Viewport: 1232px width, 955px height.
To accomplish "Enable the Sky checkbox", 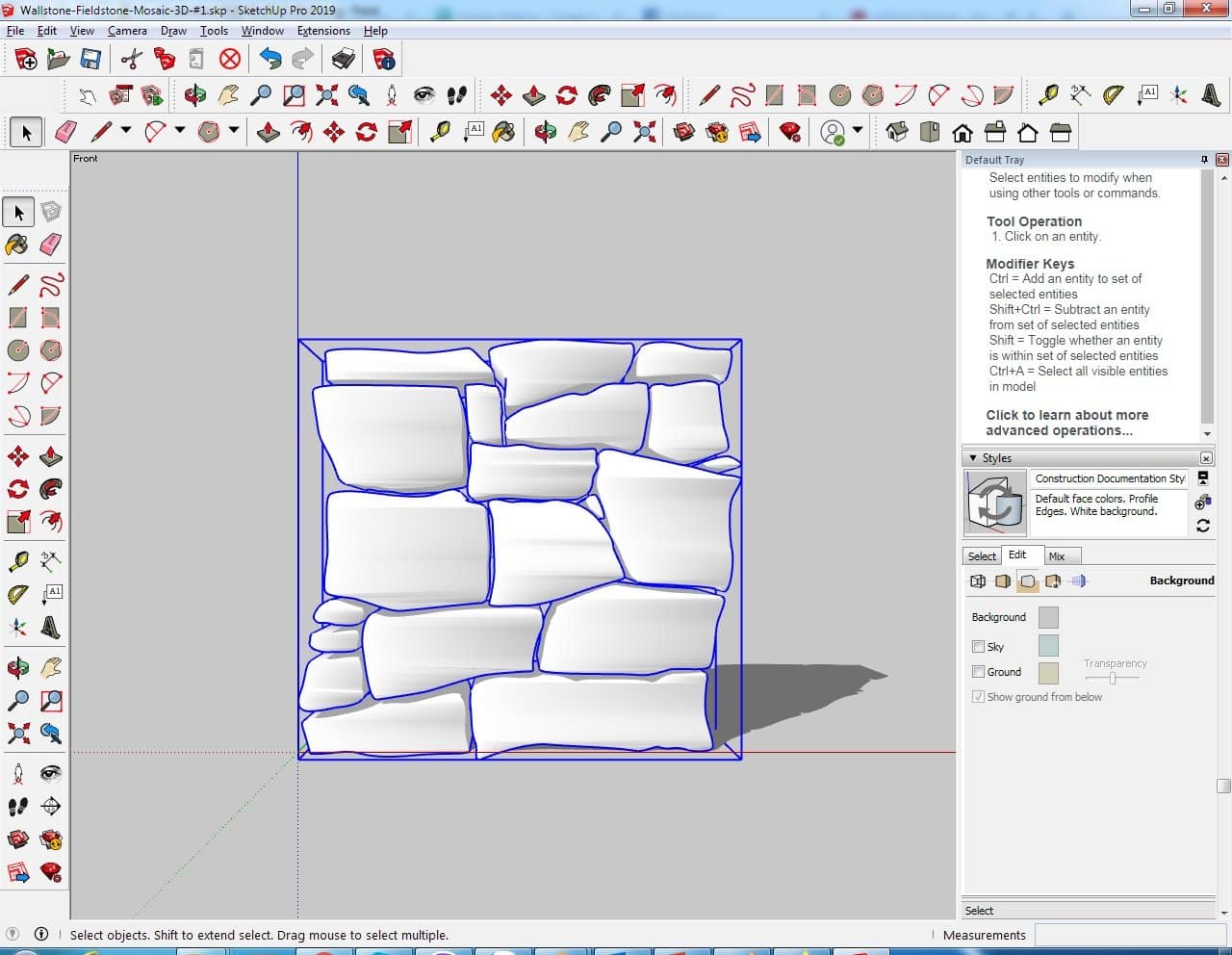I will pyautogui.click(x=978, y=647).
